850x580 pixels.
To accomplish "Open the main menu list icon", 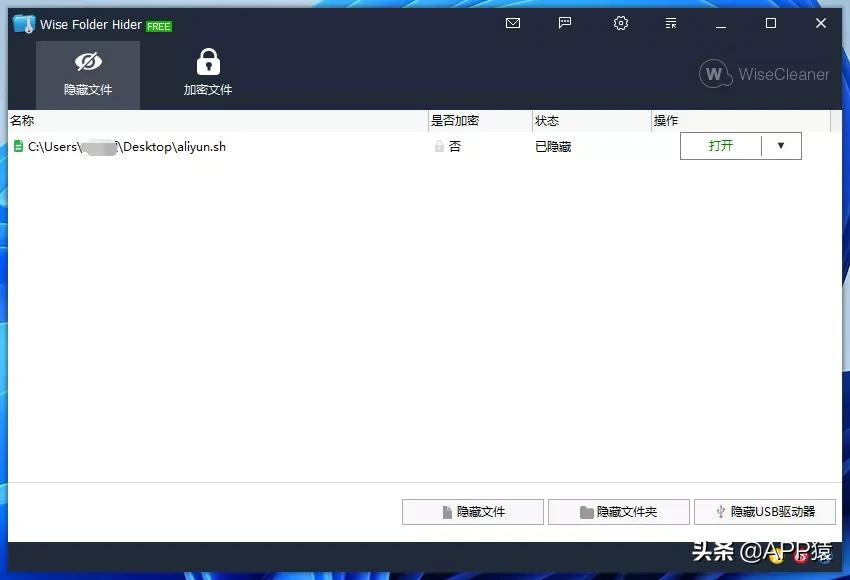I will coord(671,22).
